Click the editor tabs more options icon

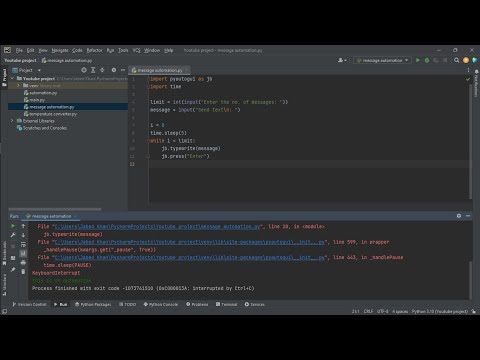(x=468, y=70)
